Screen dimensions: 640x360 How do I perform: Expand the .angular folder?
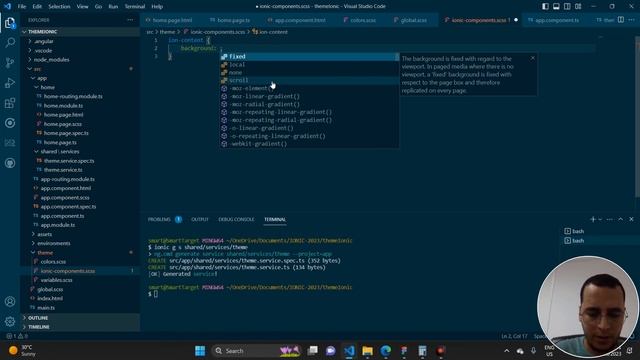click(x=44, y=41)
